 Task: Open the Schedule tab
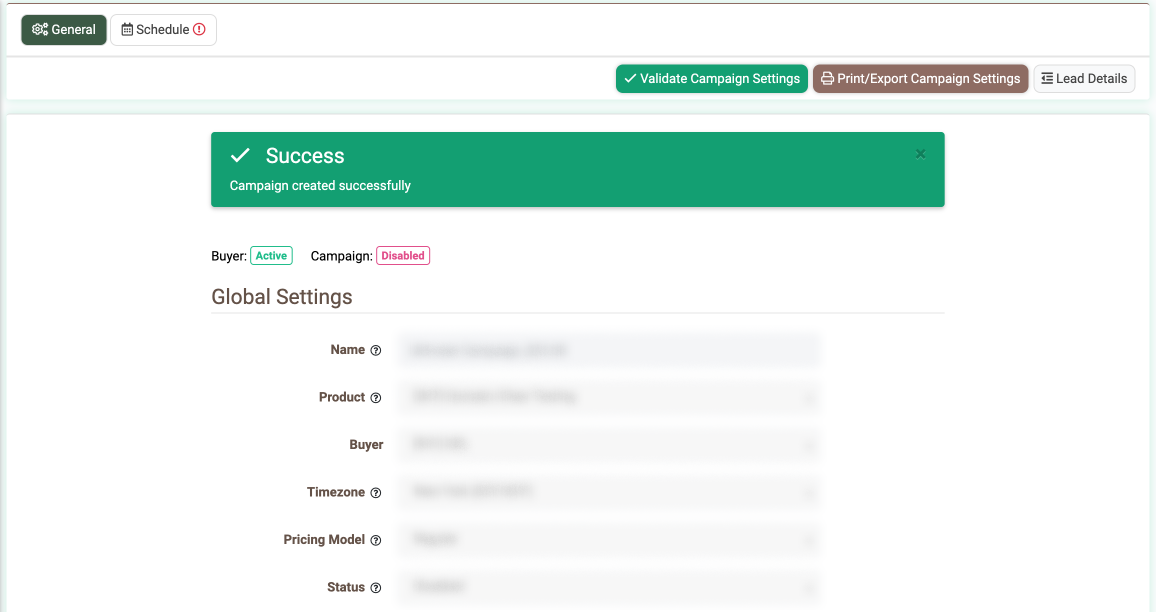coord(162,30)
